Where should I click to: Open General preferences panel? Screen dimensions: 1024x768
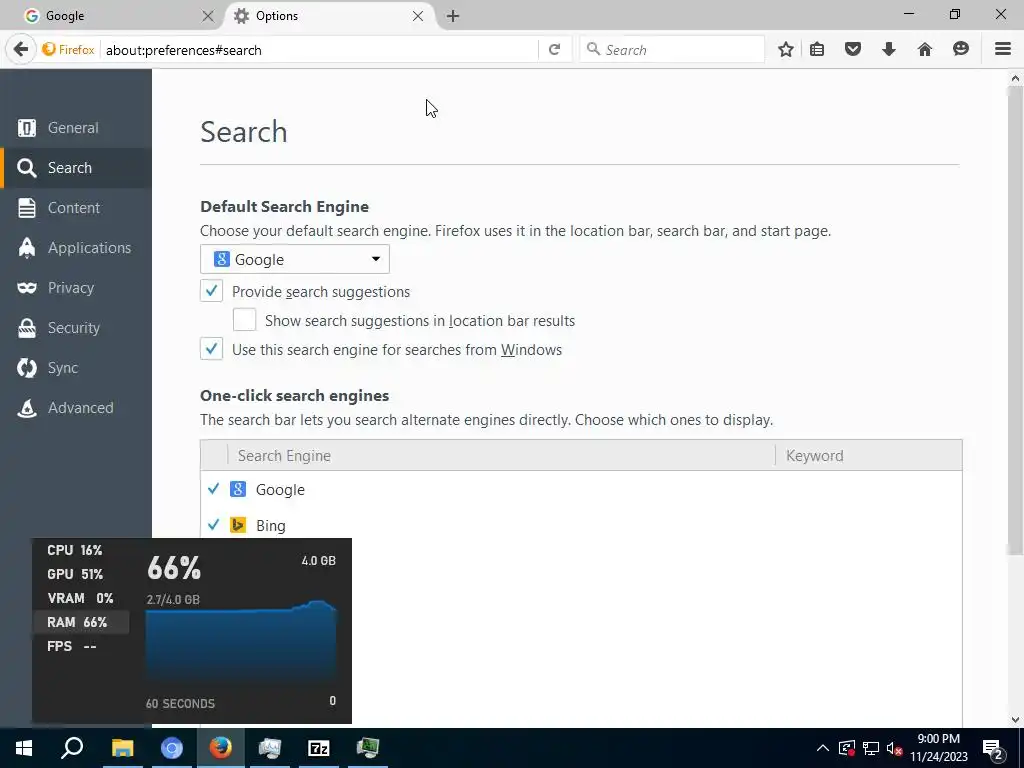[76, 128]
